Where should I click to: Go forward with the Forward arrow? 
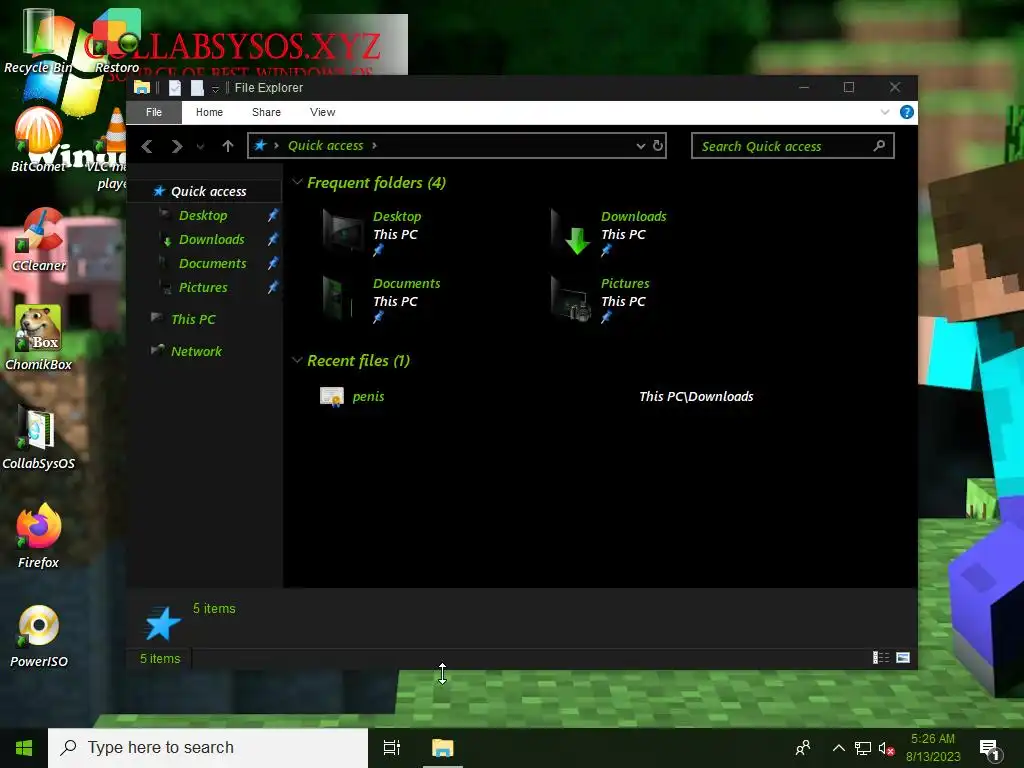pyautogui.click(x=176, y=146)
